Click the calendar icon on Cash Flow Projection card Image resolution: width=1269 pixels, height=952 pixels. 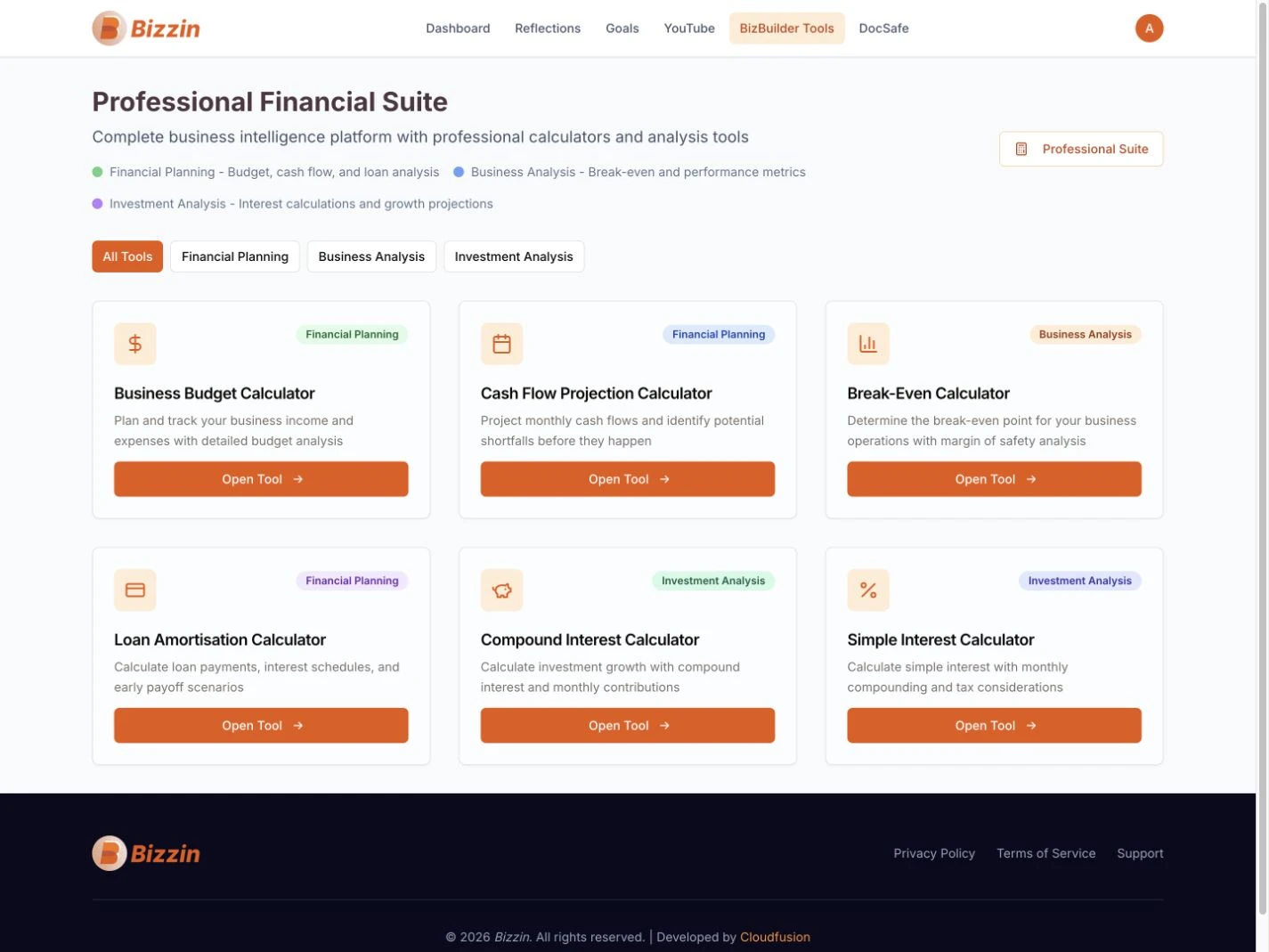tap(501, 344)
